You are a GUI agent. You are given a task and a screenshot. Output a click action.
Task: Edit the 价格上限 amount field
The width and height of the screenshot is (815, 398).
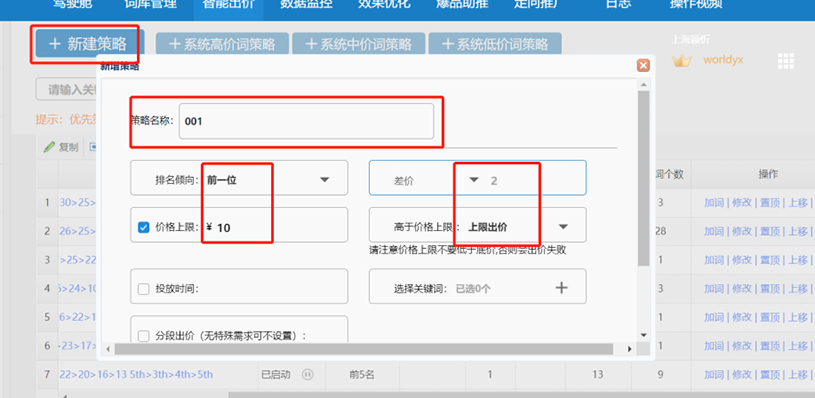(275, 228)
